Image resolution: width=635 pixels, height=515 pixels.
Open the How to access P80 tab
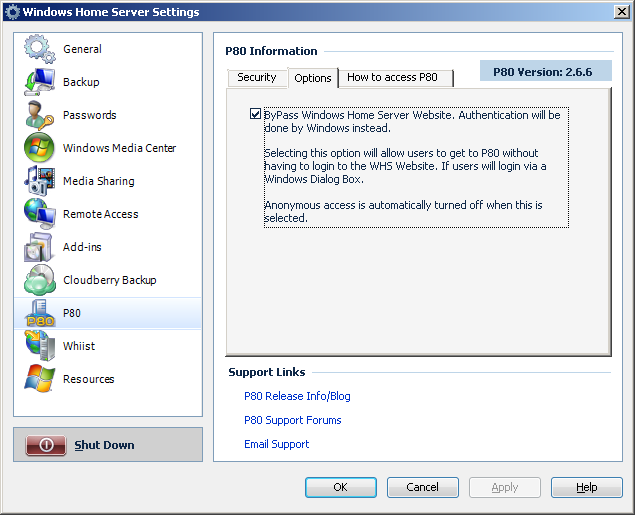coord(396,77)
